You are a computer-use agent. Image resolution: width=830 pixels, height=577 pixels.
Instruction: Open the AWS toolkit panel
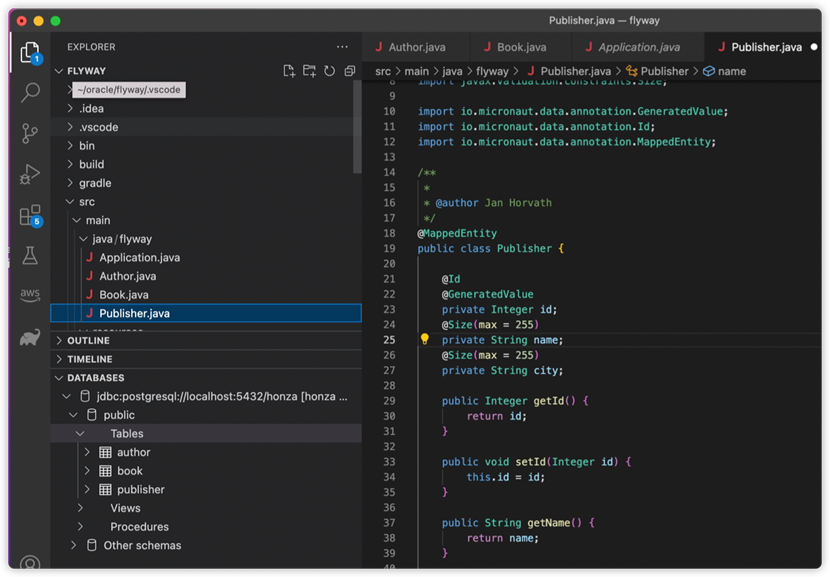pyautogui.click(x=30, y=295)
